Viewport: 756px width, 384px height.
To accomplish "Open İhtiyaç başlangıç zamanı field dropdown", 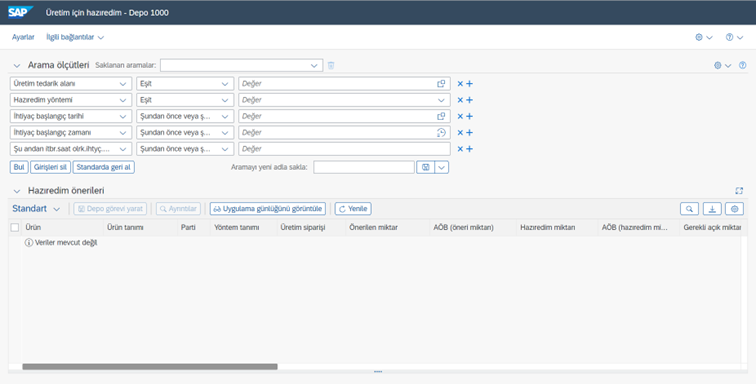I will [123, 133].
